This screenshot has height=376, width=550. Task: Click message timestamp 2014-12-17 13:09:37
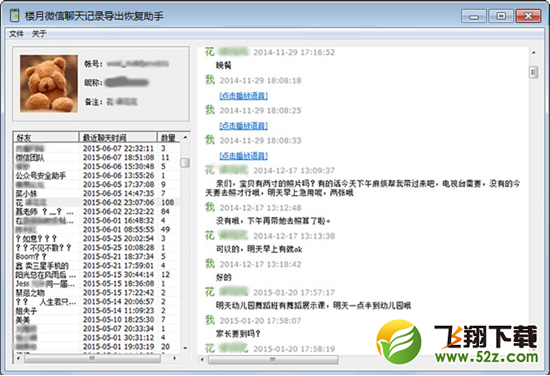click(x=294, y=170)
